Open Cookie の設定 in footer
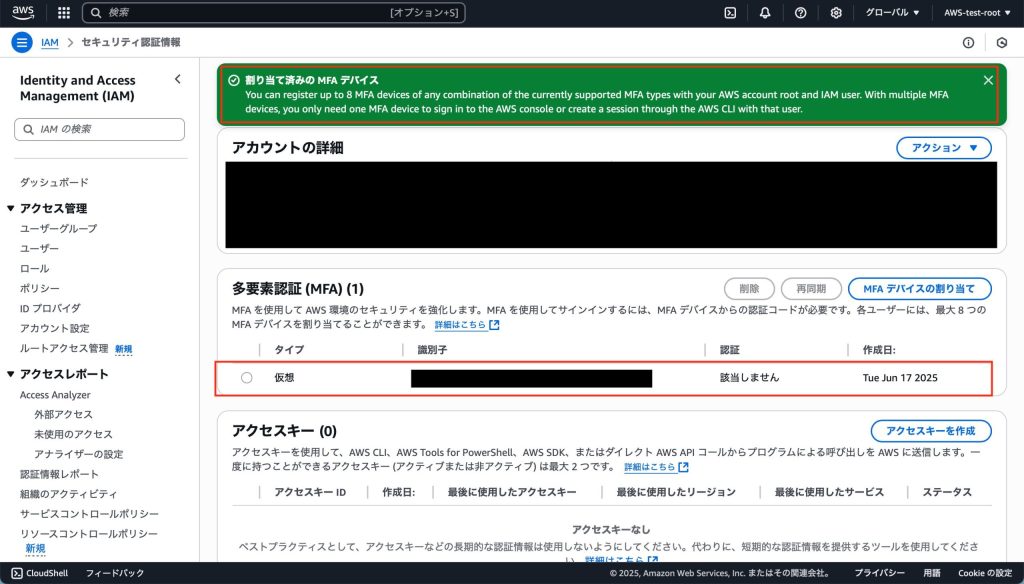The width and height of the screenshot is (1024, 584). 985,573
